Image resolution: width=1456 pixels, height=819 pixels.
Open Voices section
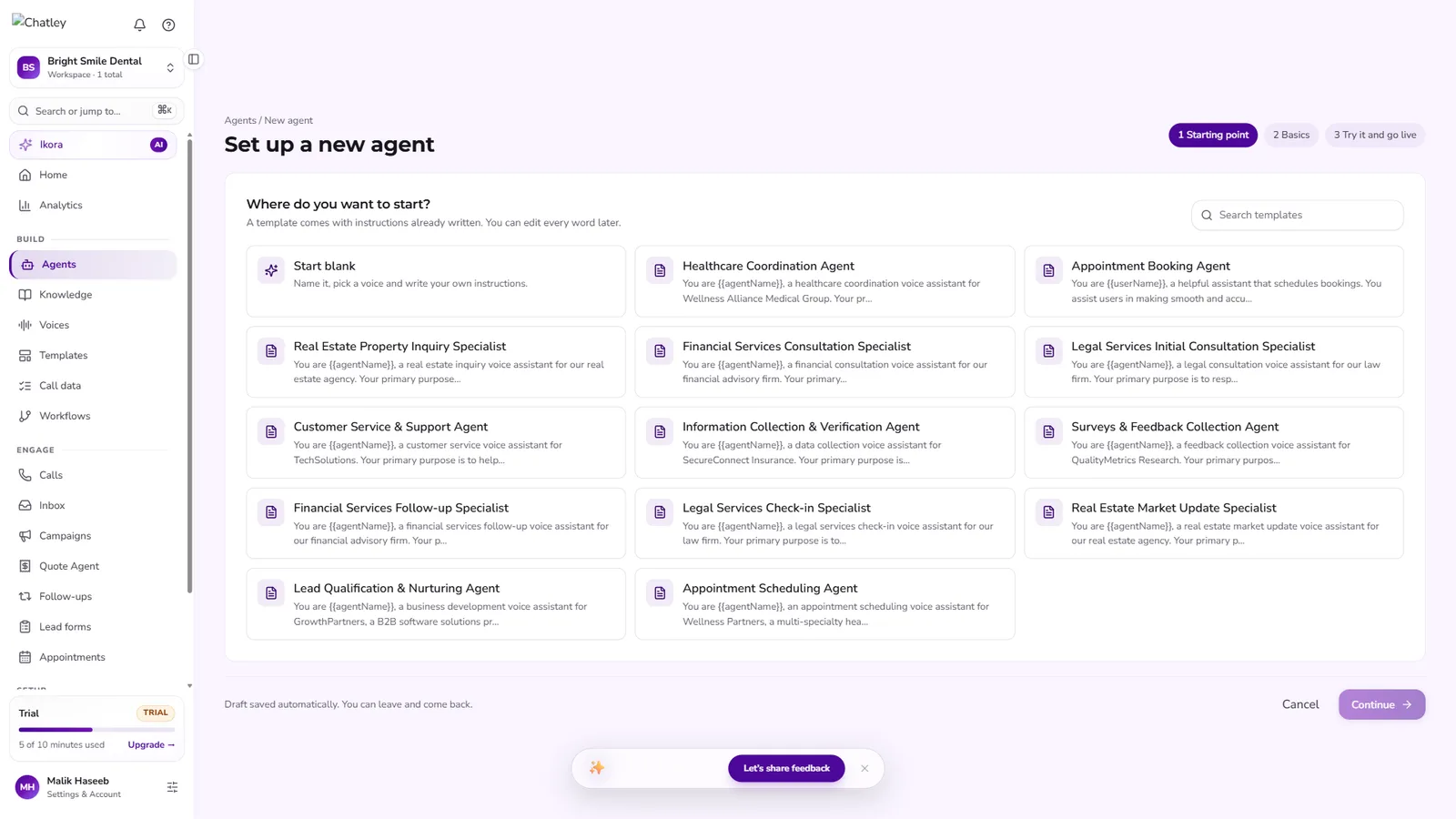[x=93, y=325]
